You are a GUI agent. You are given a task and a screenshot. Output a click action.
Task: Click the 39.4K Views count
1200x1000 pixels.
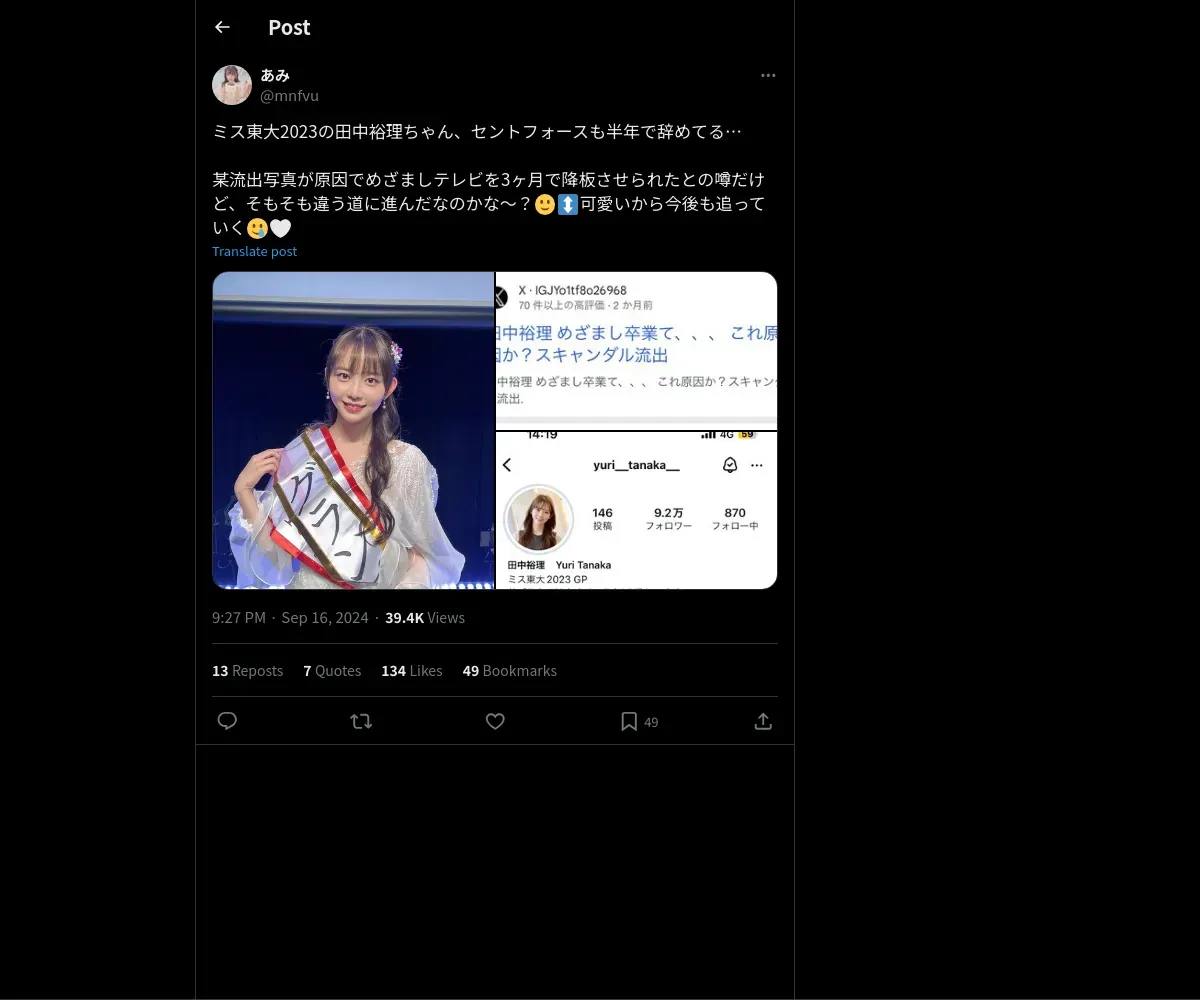[425, 617]
